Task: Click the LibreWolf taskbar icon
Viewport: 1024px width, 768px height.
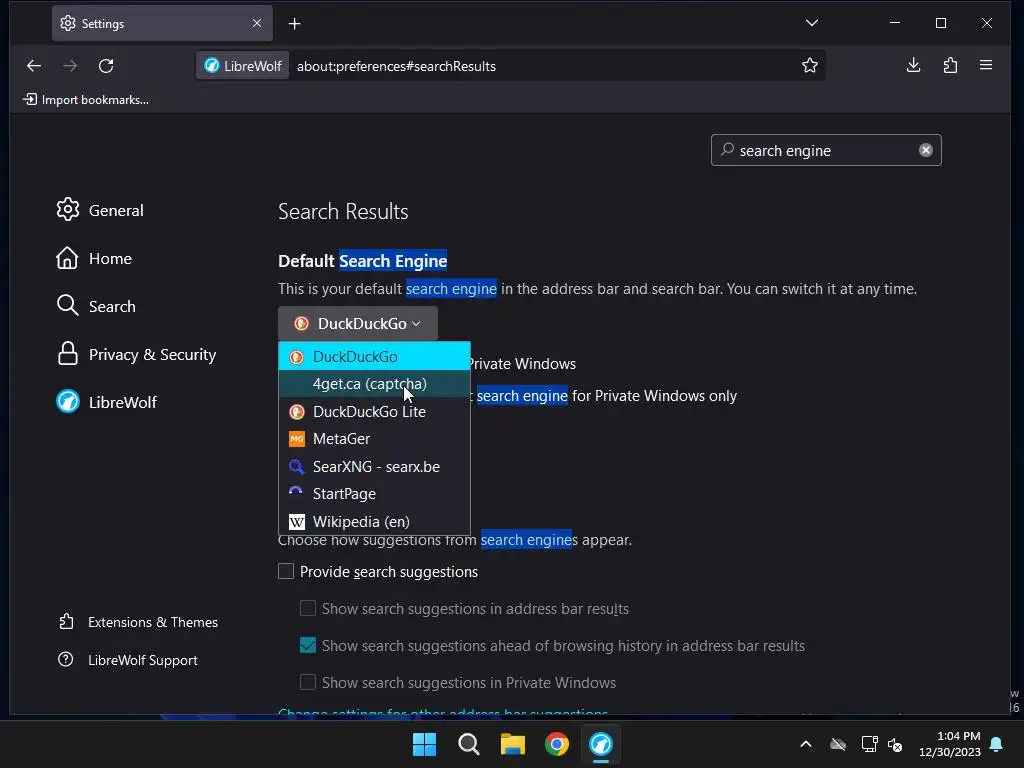Action: click(601, 744)
